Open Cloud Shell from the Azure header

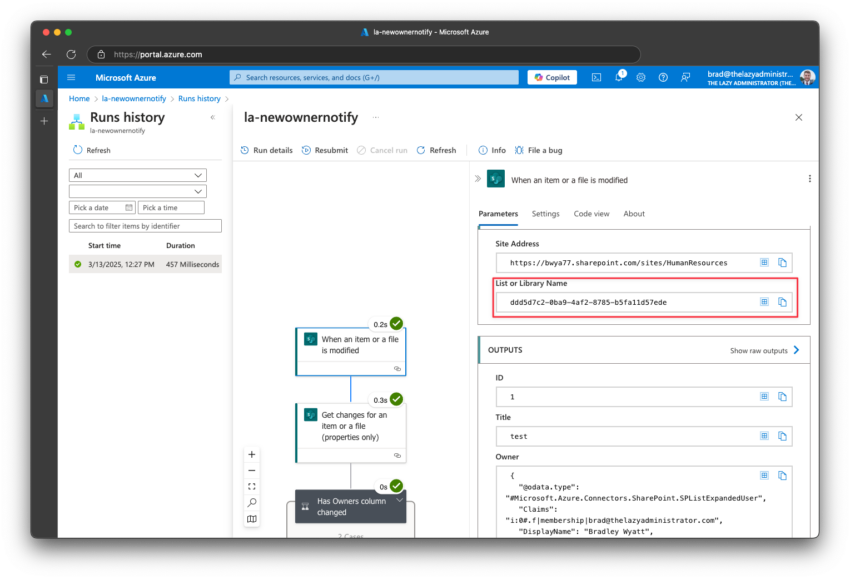click(x=596, y=78)
